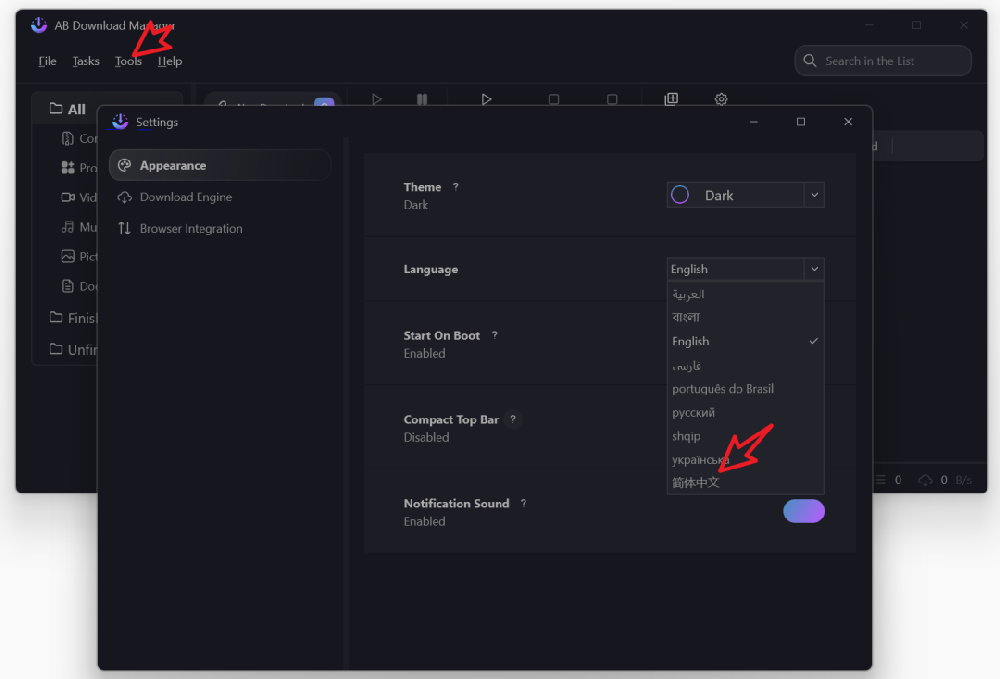Click the Start On Boot help icon
The height and width of the screenshot is (679, 1000).
(494, 335)
